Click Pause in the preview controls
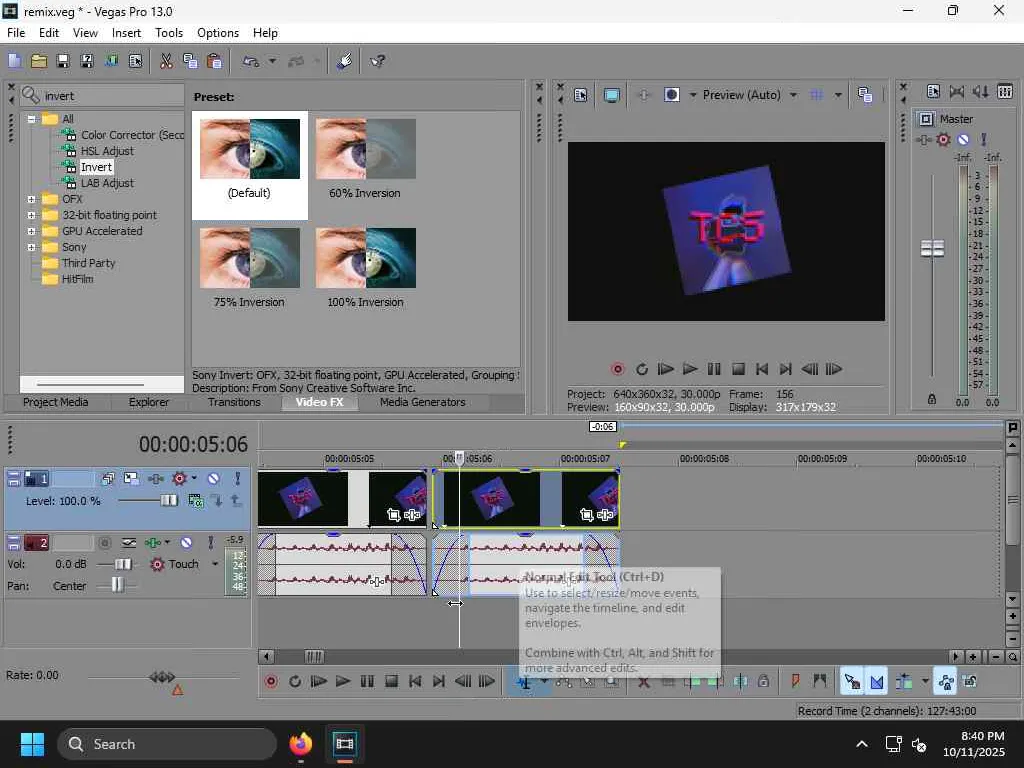This screenshot has width=1024, height=768. (714, 370)
